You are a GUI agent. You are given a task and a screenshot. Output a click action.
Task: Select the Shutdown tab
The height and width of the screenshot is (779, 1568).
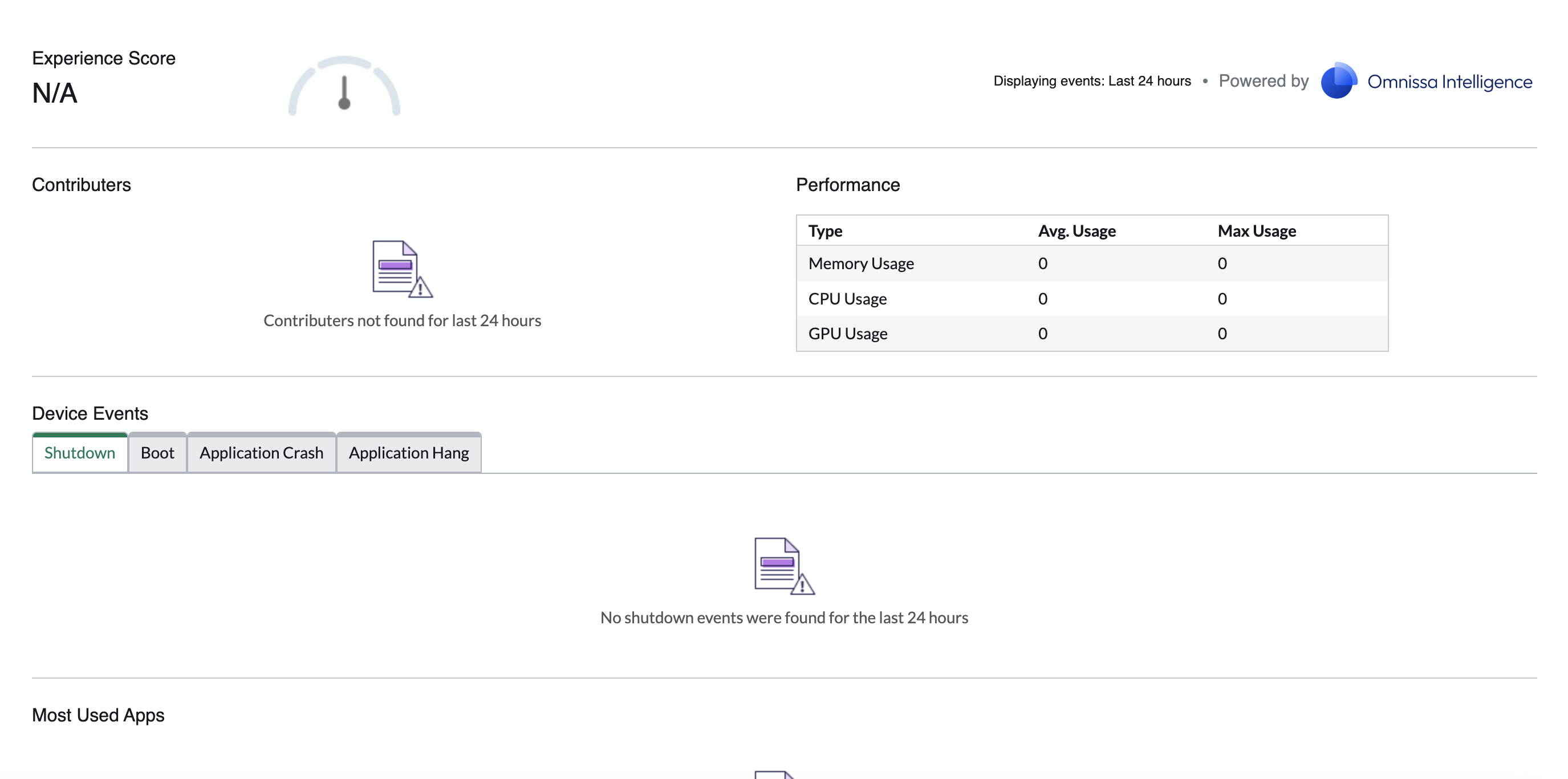(80, 453)
